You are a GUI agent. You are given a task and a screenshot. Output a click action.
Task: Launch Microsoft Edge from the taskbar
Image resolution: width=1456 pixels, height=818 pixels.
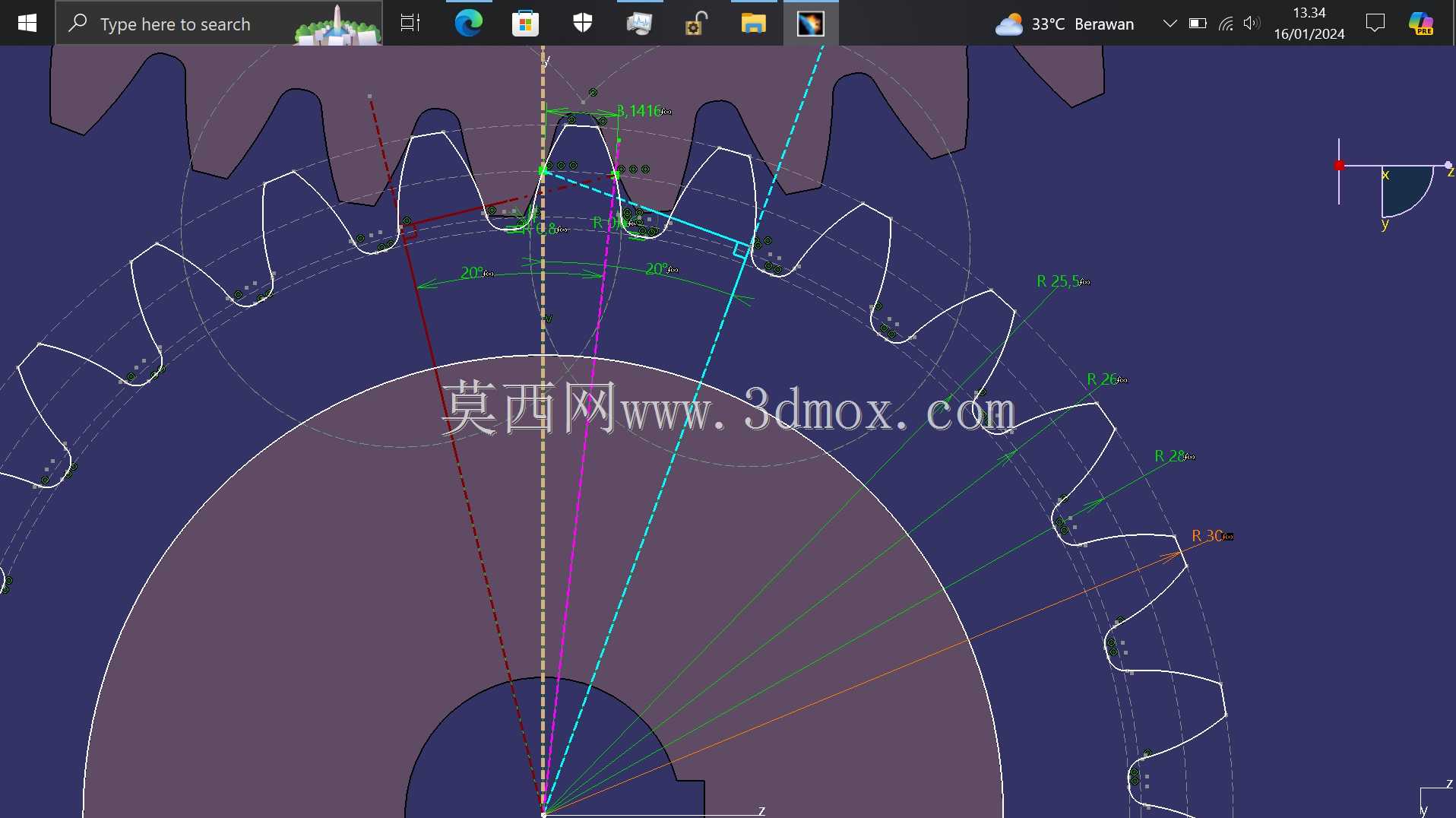pyautogui.click(x=468, y=24)
